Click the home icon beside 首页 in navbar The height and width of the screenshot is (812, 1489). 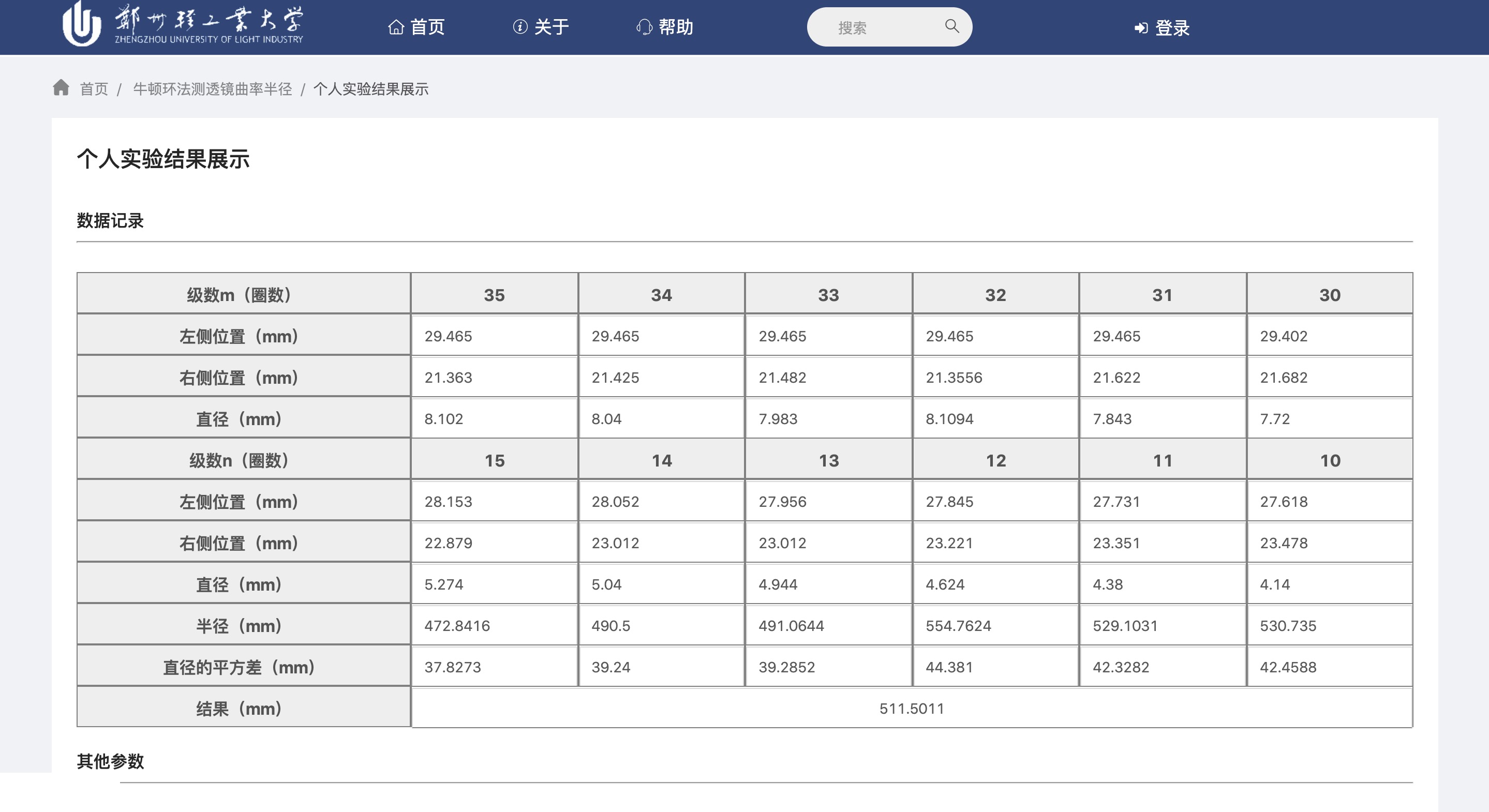point(396,27)
